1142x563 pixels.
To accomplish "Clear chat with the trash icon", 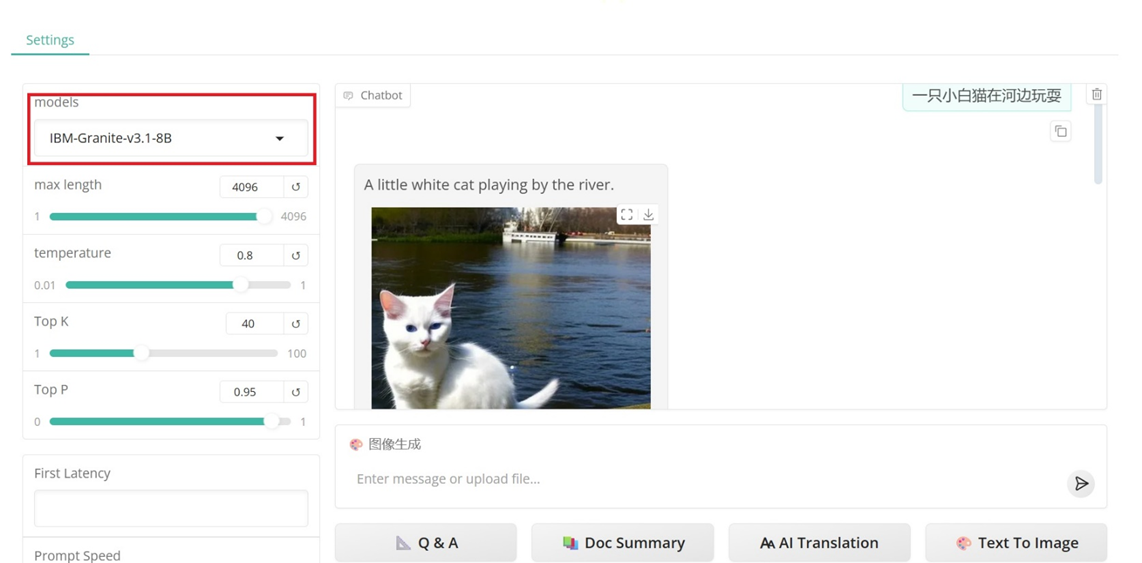I will click(x=1097, y=94).
